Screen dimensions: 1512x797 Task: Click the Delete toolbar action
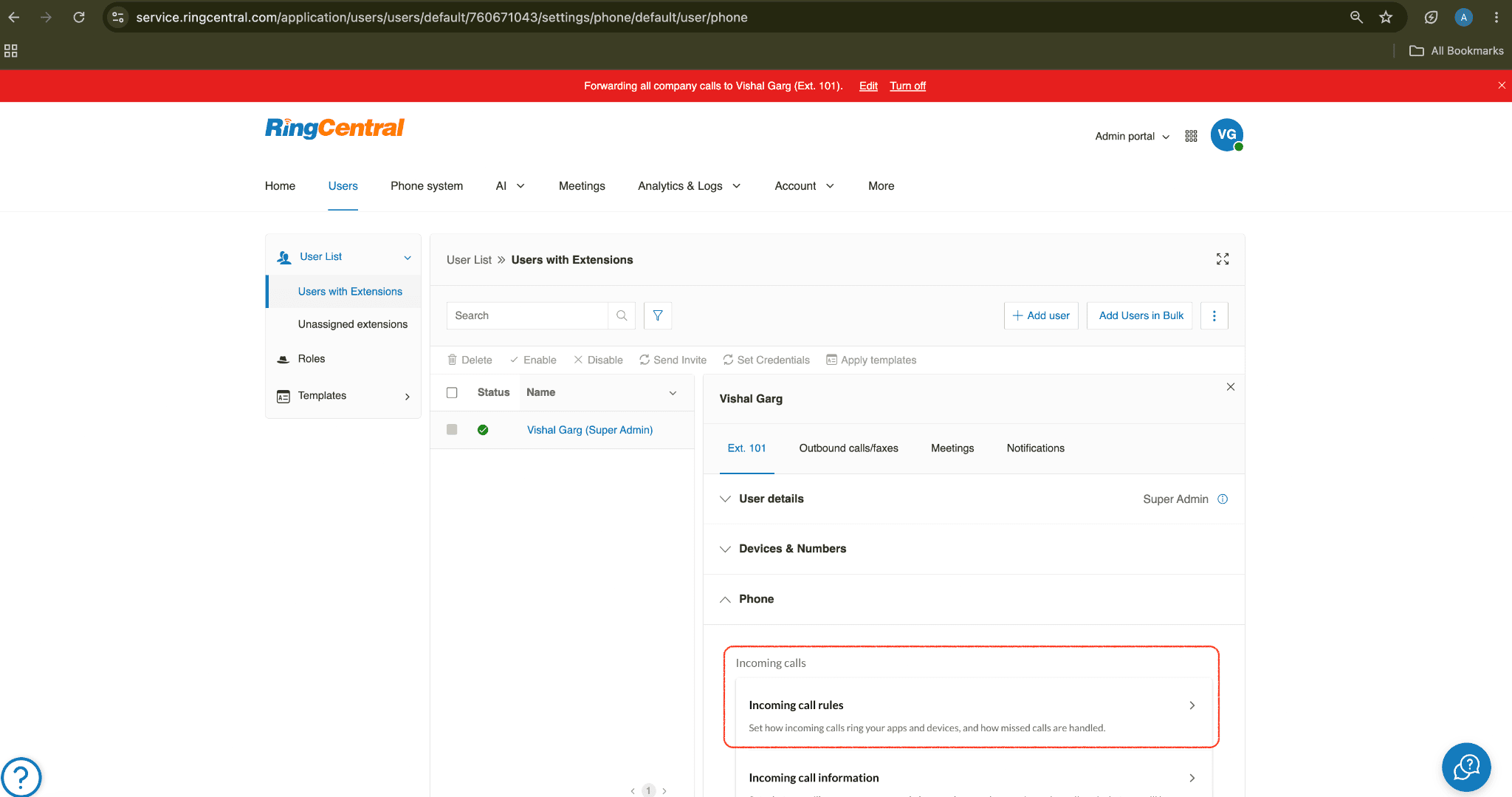coord(470,360)
